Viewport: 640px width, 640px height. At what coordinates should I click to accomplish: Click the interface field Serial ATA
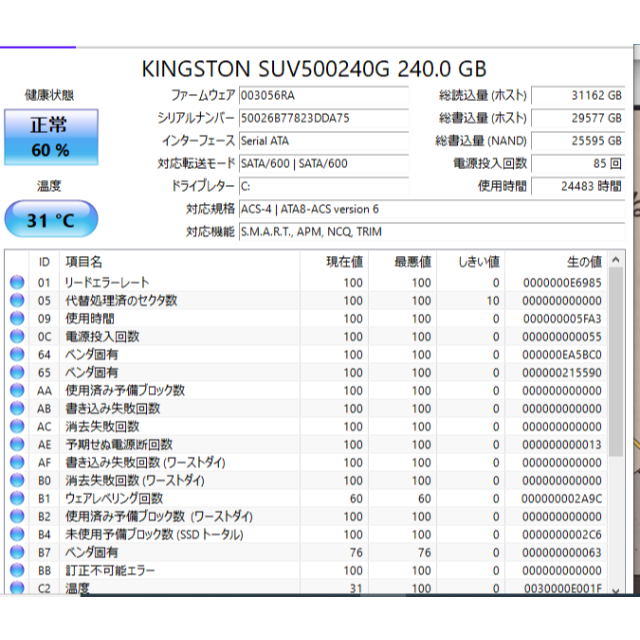(x=324, y=141)
